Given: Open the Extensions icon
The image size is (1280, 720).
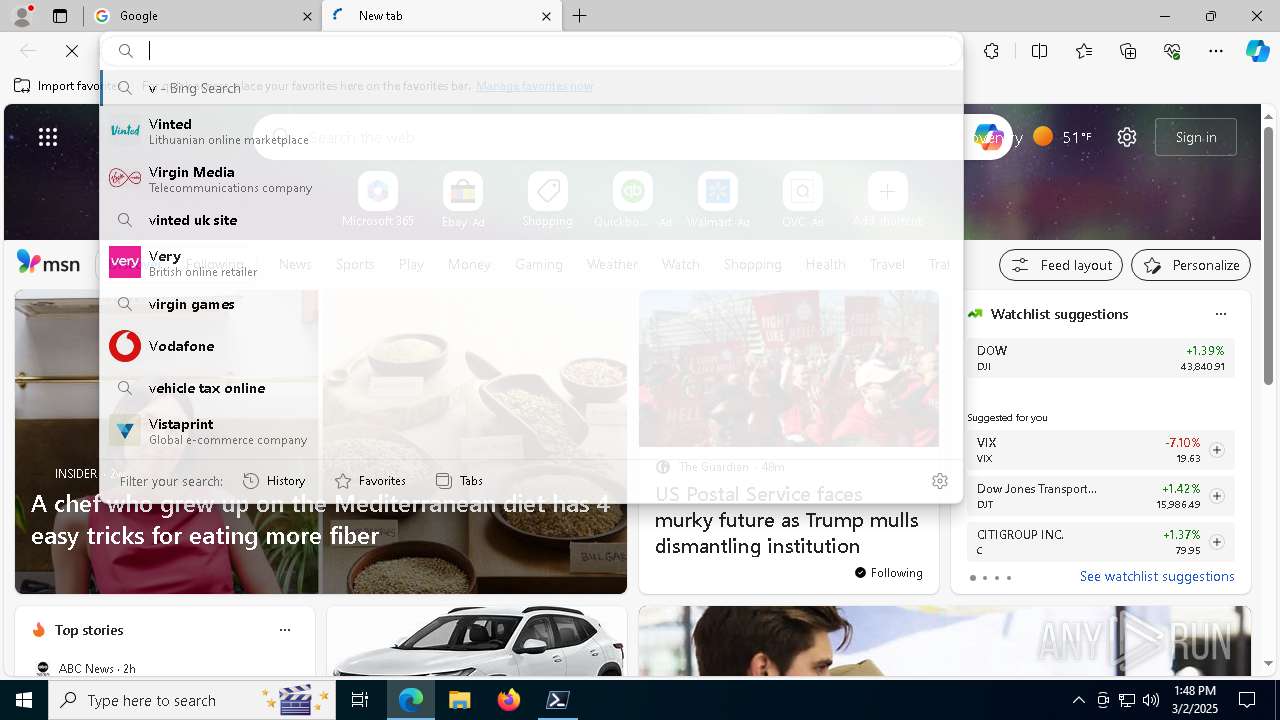Looking at the screenshot, I should tap(991, 51).
